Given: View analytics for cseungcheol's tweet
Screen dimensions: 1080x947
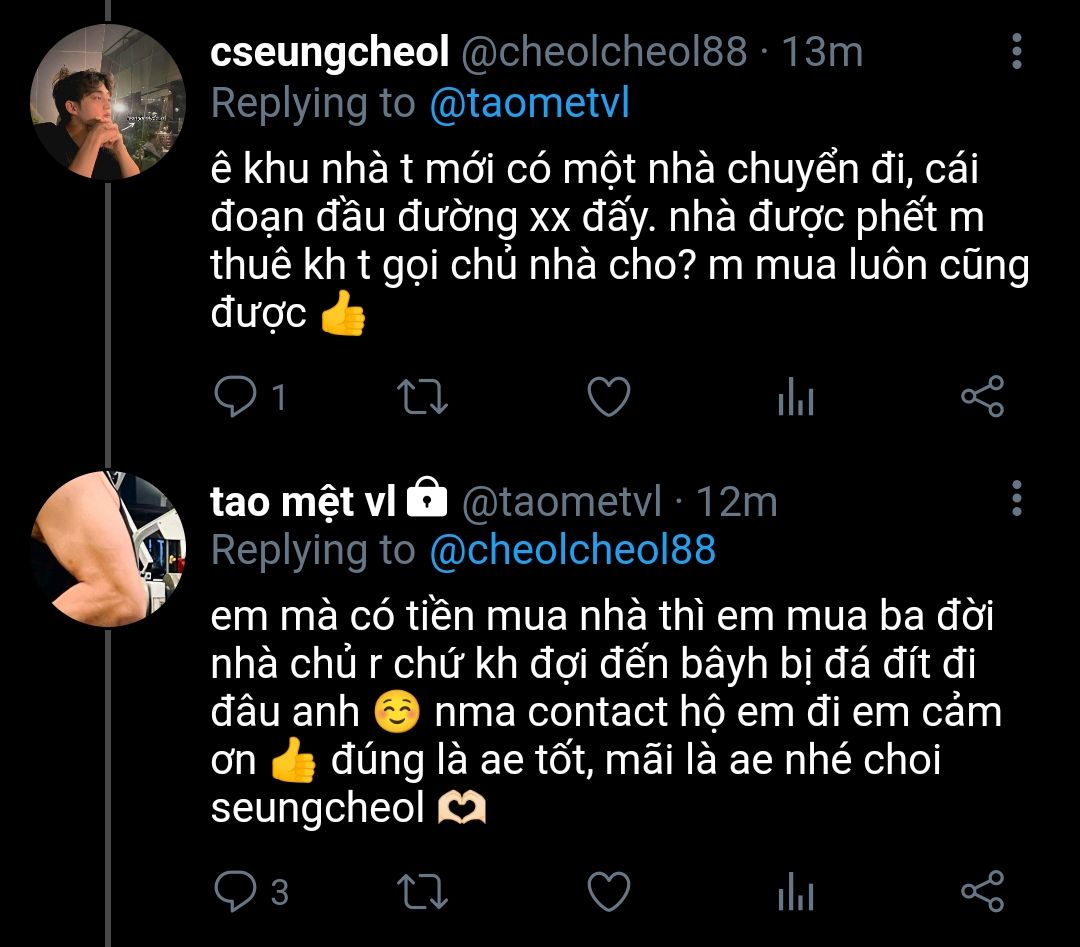Looking at the screenshot, I should pos(796,399).
